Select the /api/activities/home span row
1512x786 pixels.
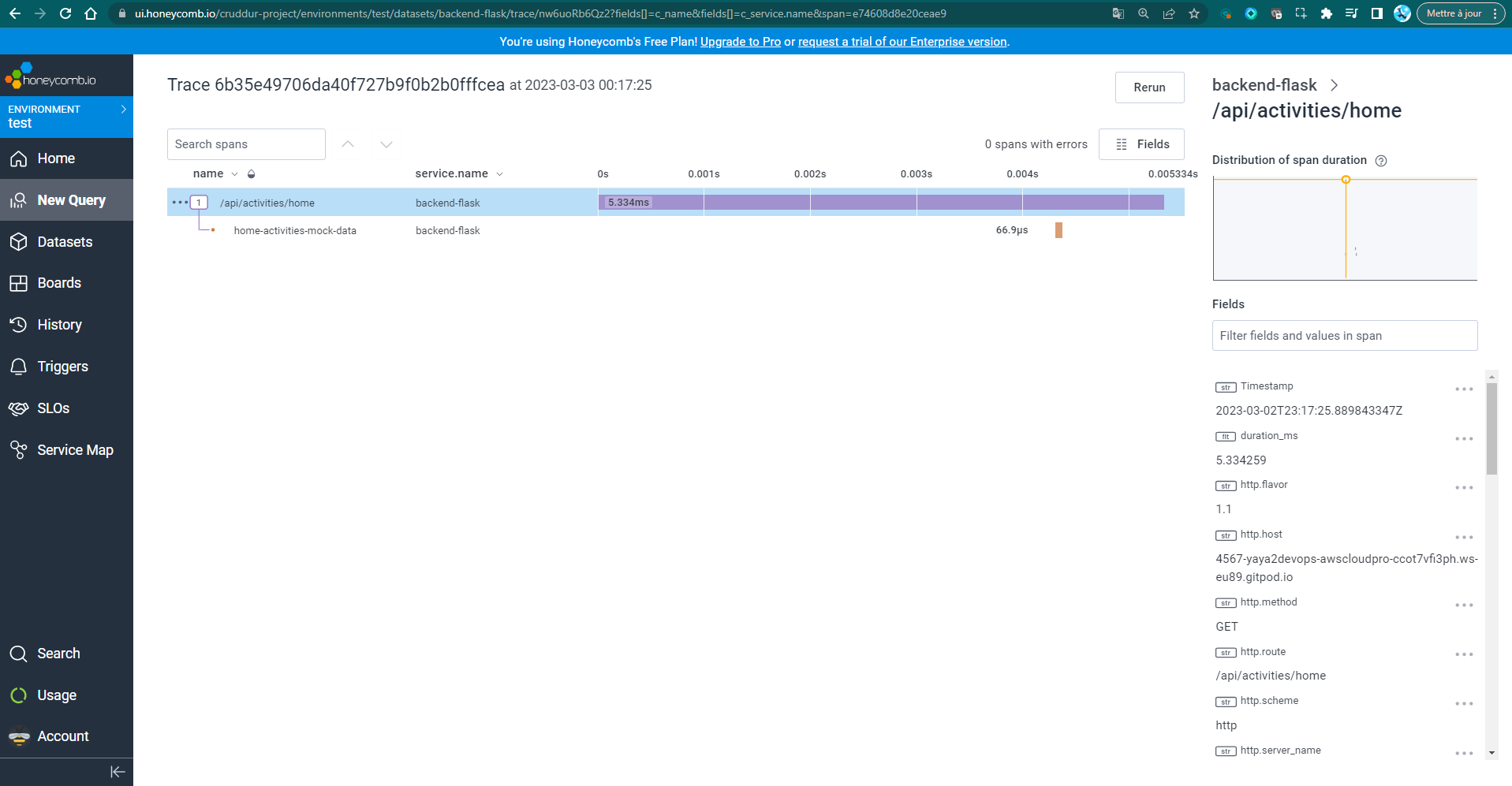click(676, 203)
